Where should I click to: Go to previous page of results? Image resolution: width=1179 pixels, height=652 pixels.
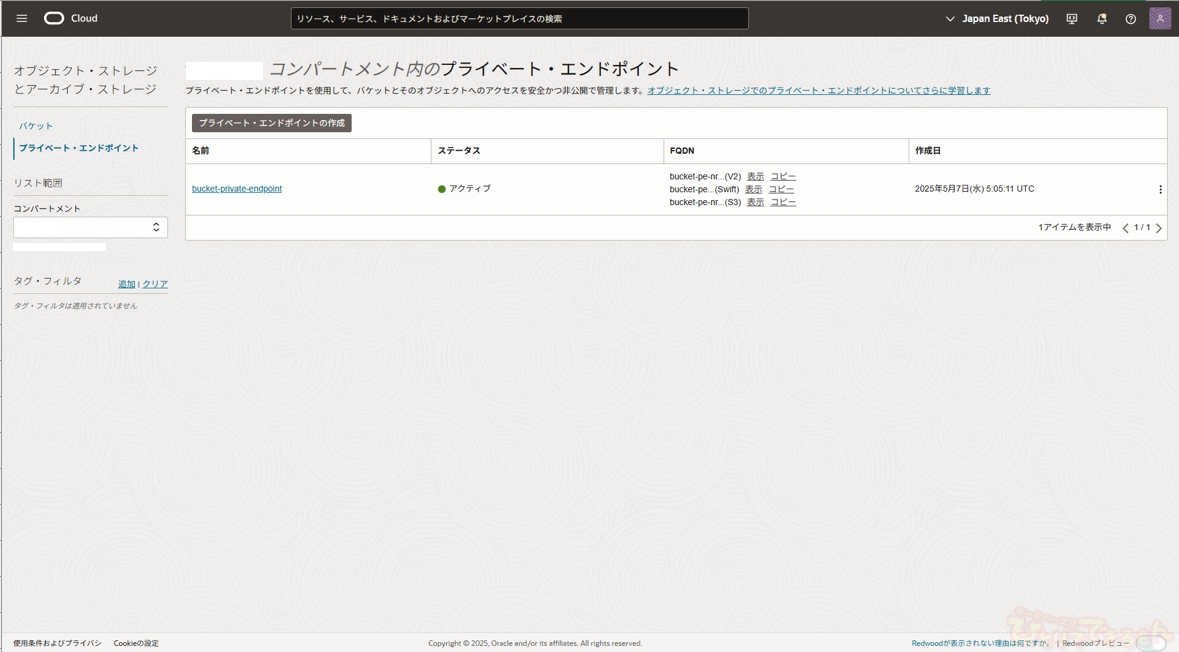(x=1125, y=228)
